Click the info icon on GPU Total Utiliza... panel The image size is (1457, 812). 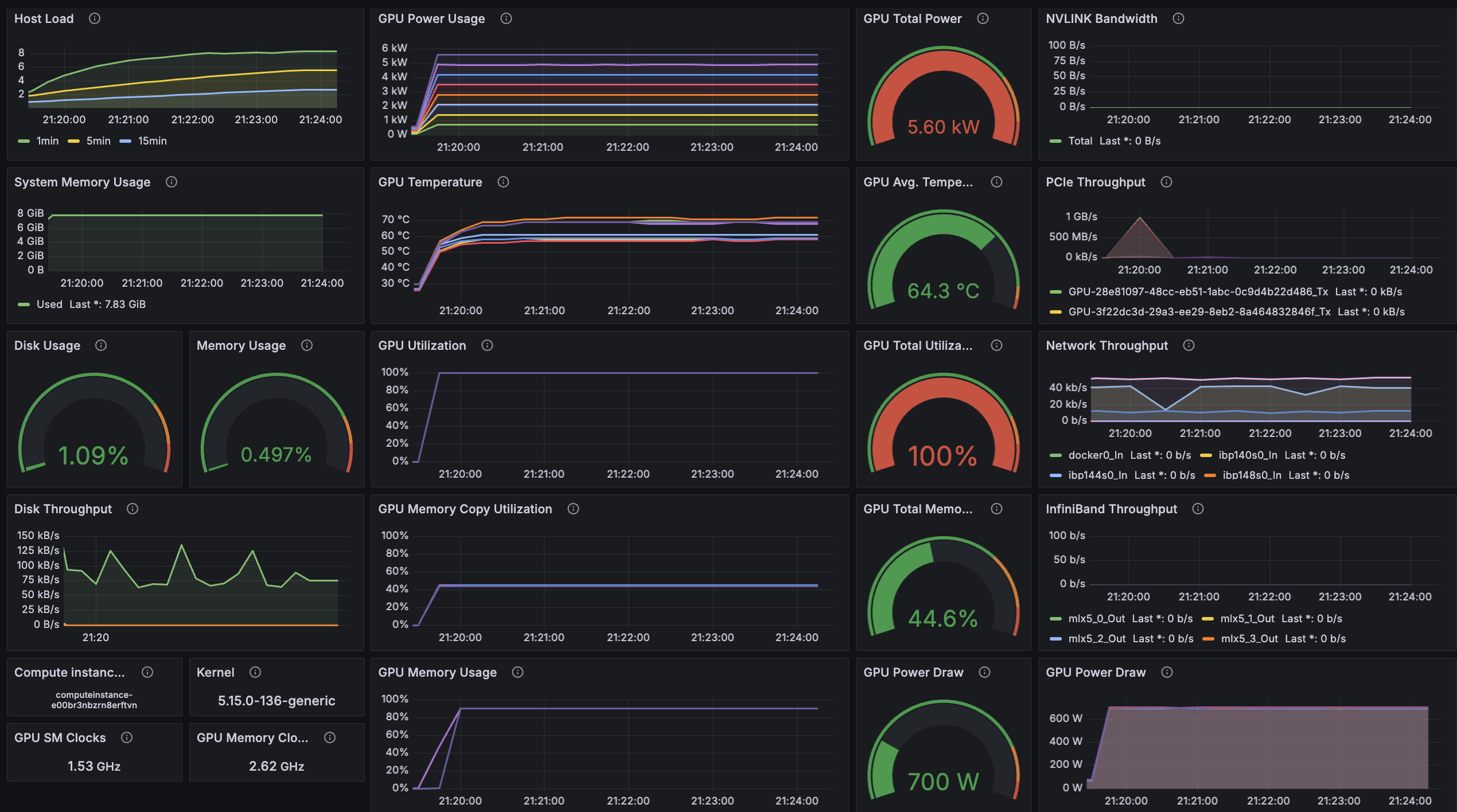[996, 345]
